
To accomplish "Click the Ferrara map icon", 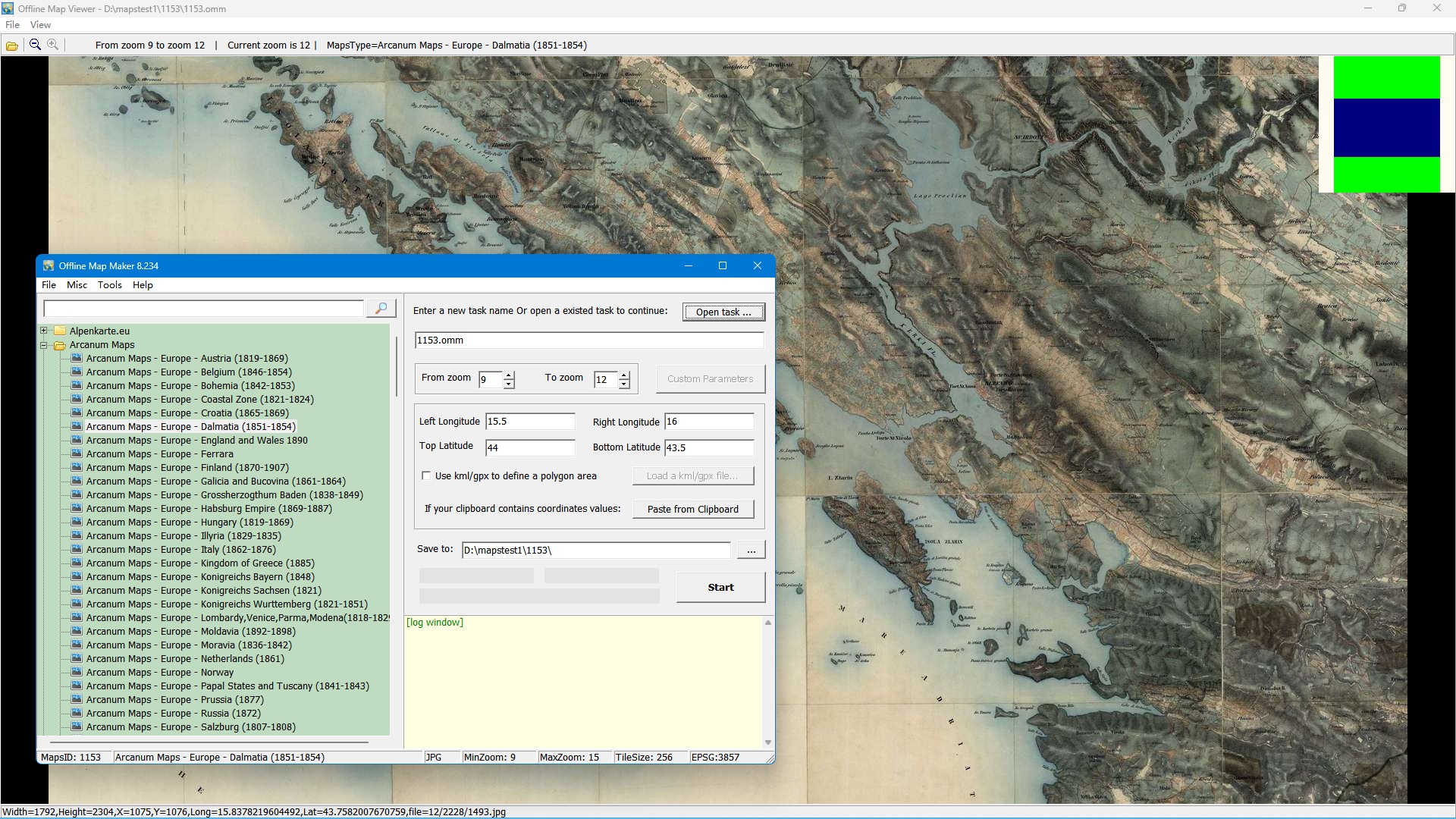I will [x=77, y=453].
